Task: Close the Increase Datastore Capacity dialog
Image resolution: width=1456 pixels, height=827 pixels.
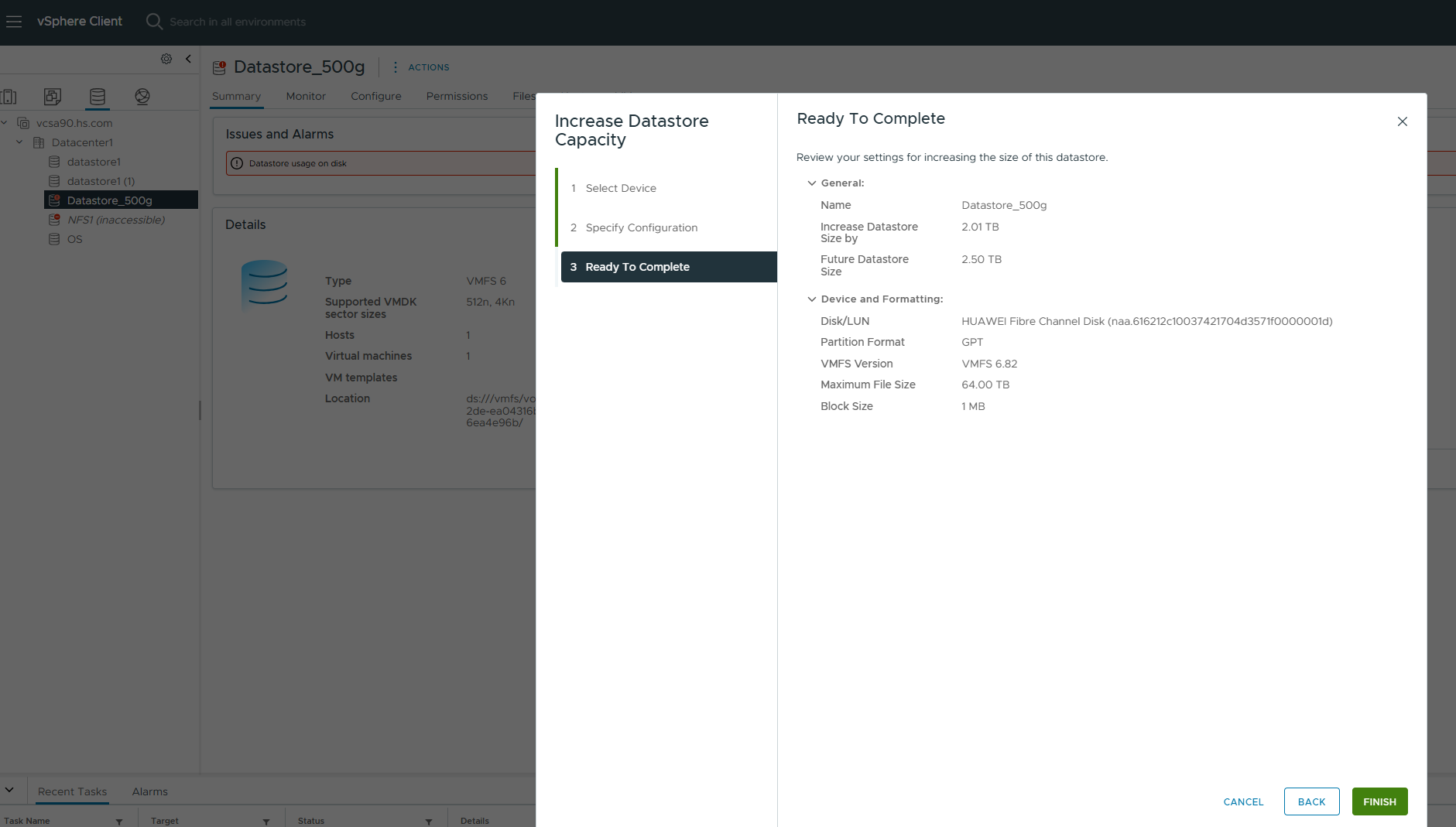Action: [1402, 121]
